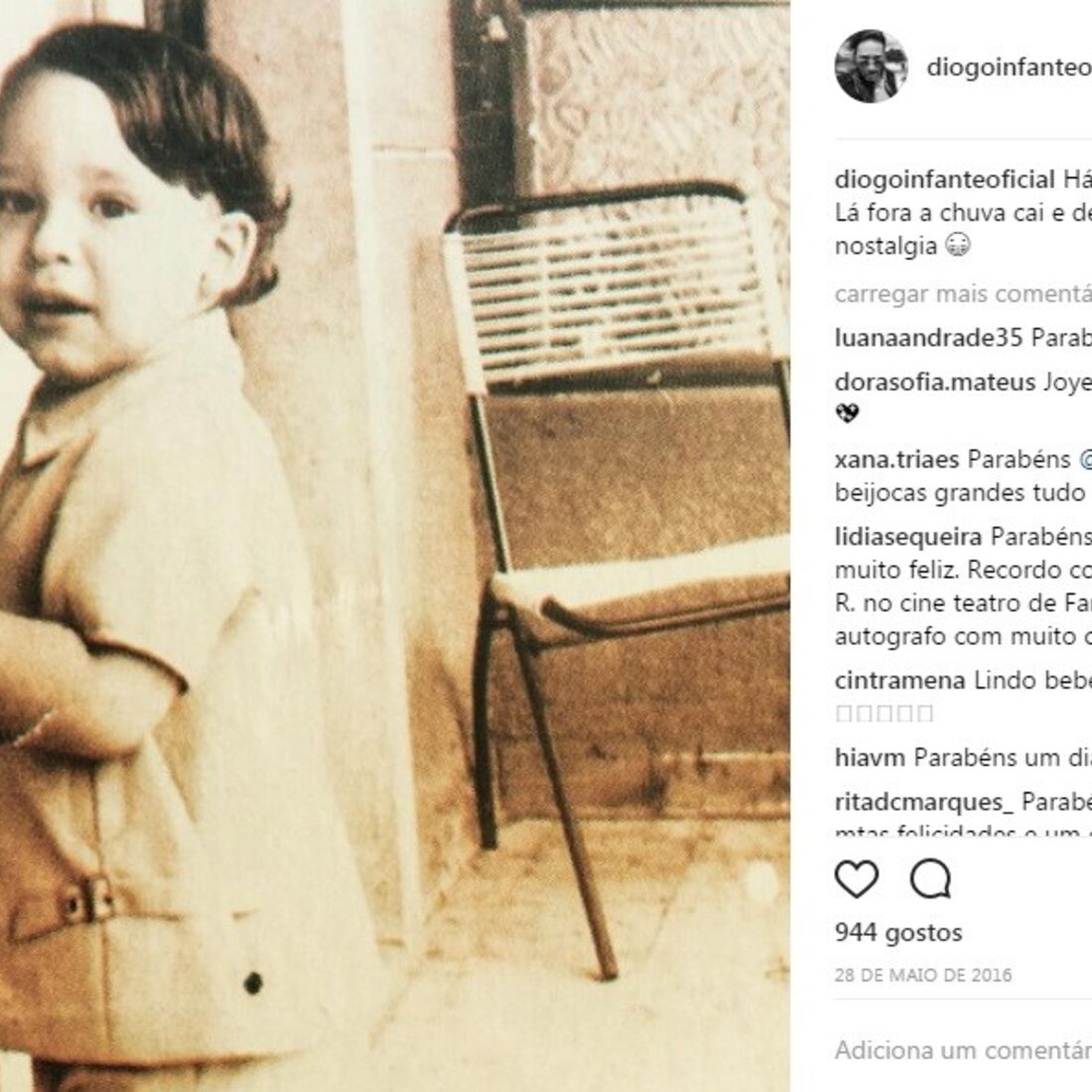1092x1092 pixels.
Task: Focus the 'Adiciona um comentário' field
Action: pos(963,1049)
